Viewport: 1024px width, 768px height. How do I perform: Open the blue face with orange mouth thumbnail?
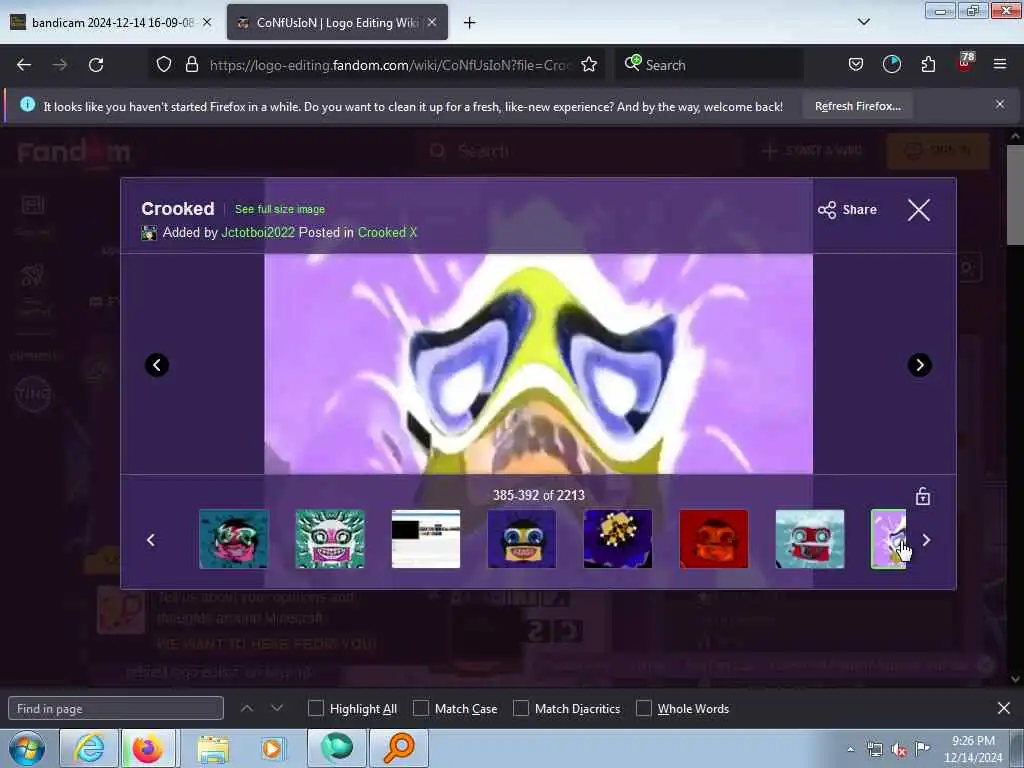(522, 539)
